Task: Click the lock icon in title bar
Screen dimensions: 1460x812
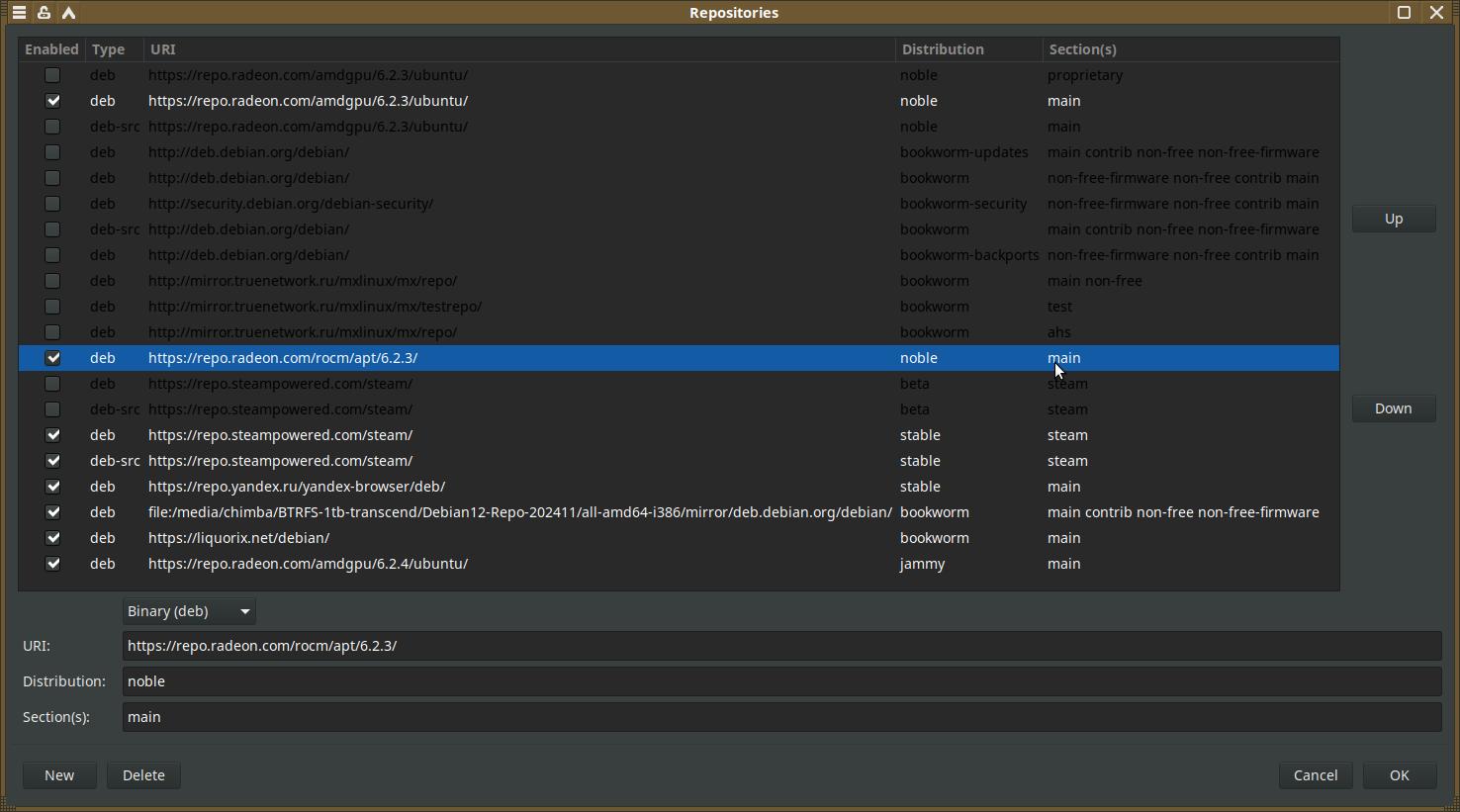Action: [x=44, y=13]
